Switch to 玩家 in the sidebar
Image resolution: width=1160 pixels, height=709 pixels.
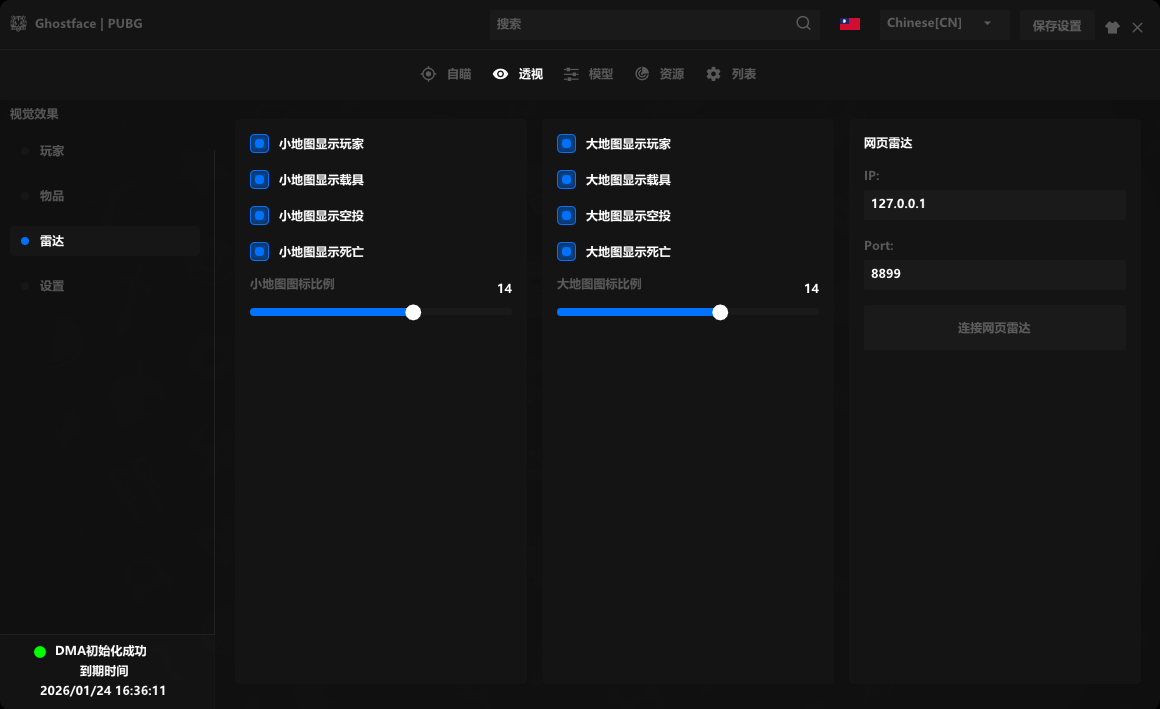(52, 151)
